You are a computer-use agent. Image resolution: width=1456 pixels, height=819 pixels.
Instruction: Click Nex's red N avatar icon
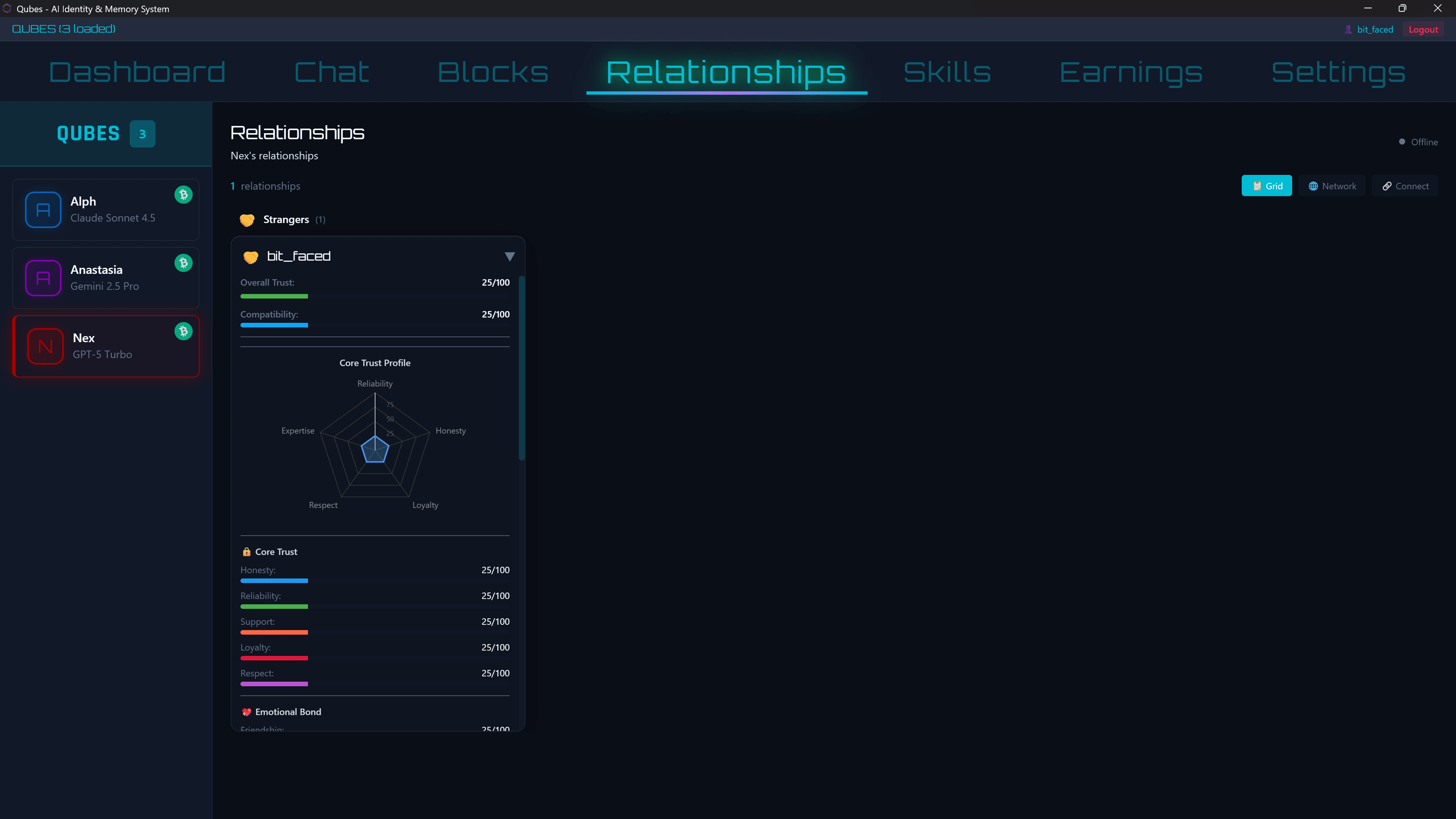pyautogui.click(x=45, y=346)
